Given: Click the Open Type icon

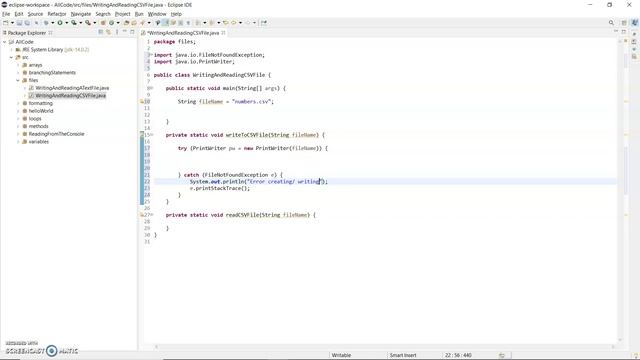Looking at the screenshot, I should [x=126, y=23].
